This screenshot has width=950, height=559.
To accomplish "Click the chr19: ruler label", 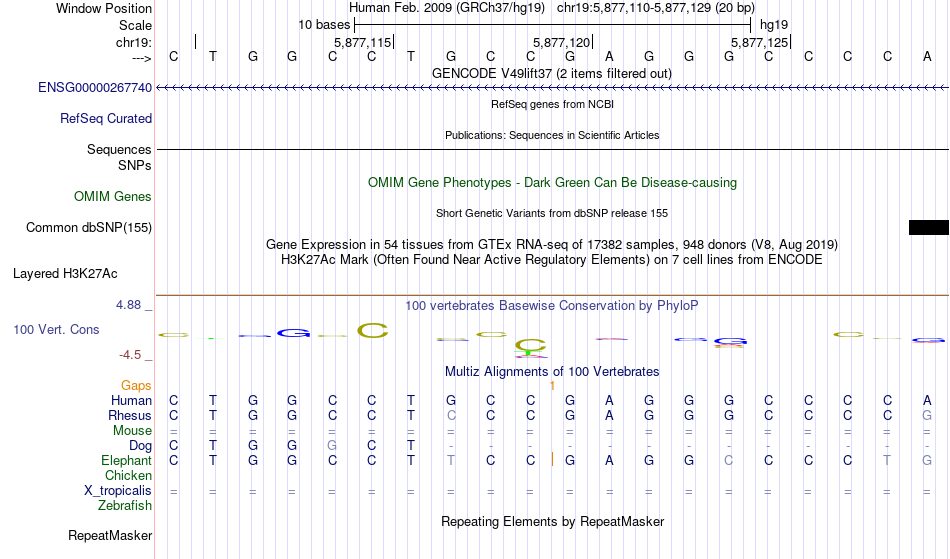I will pyautogui.click(x=134, y=42).
